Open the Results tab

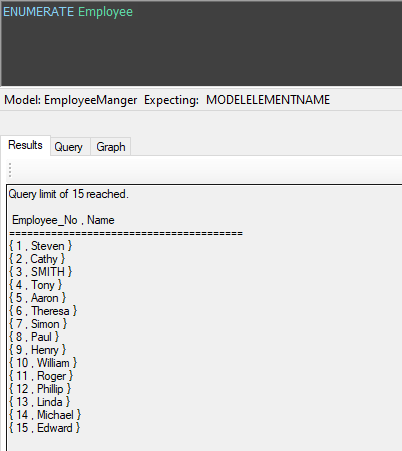[25, 145]
